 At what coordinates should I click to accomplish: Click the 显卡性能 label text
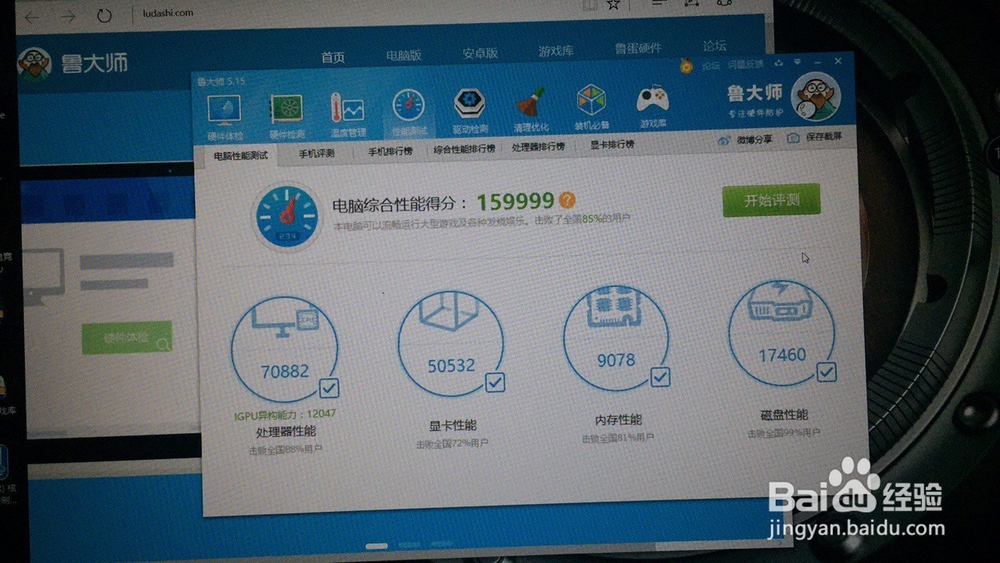452,425
